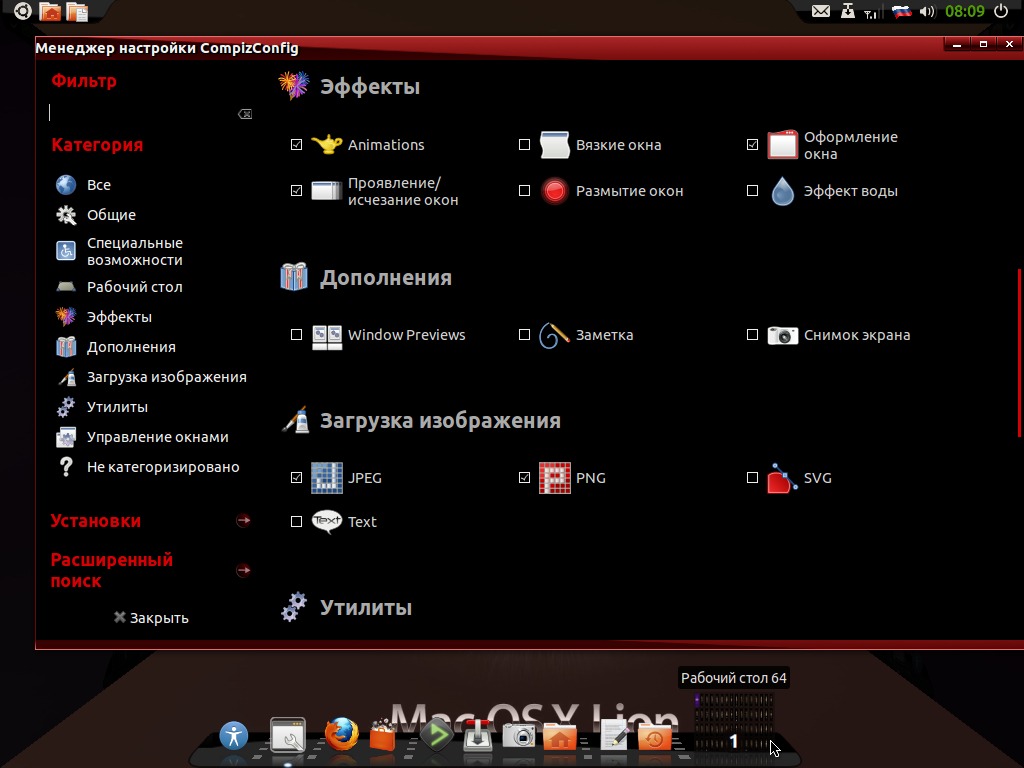The width and height of the screenshot is (1024, 768).
Task: Uncheck the JPEG checkbox
Action: [x=296, y=477]
